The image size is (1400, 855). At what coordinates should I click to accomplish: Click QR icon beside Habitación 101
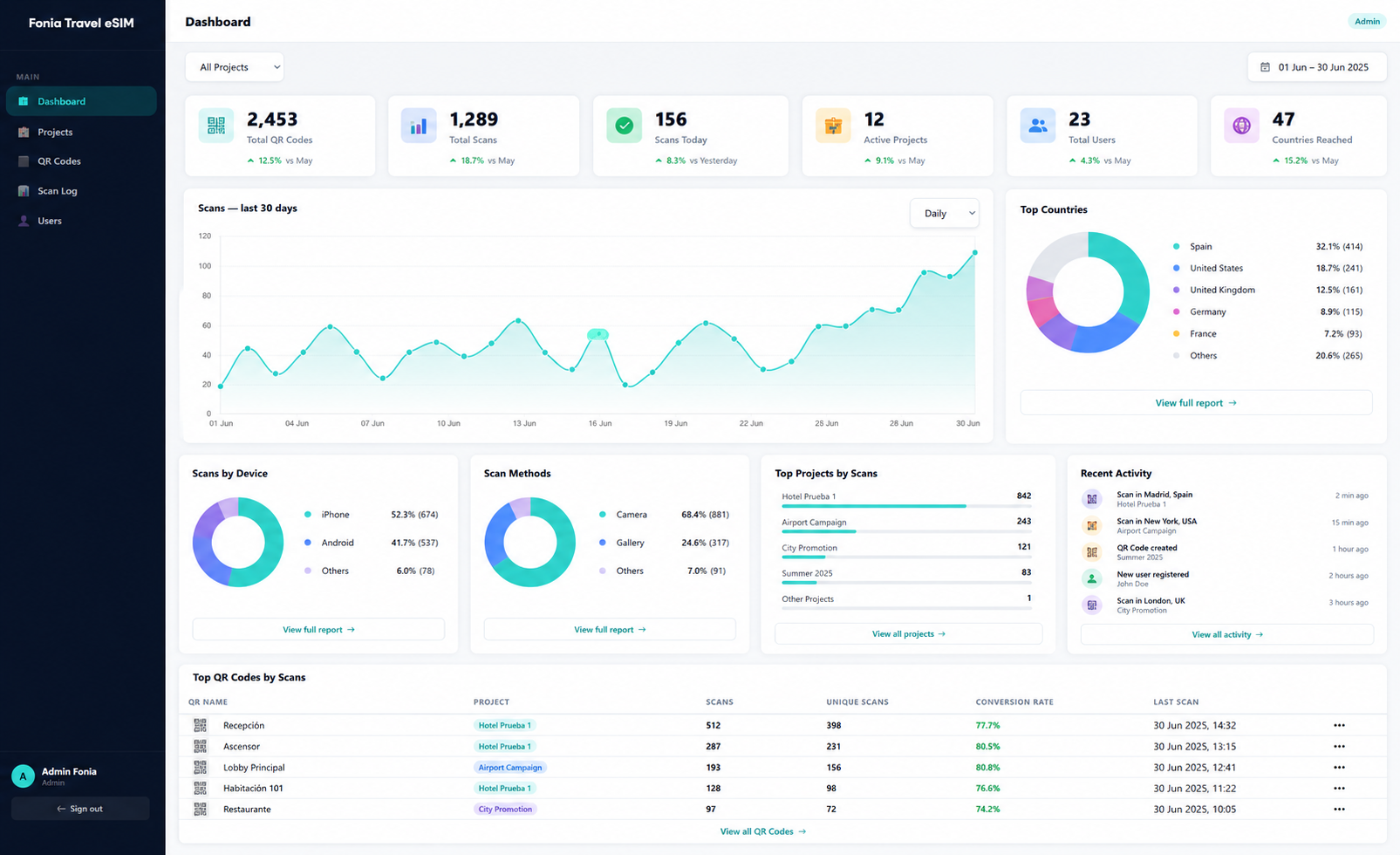click(x=201, y=788)
